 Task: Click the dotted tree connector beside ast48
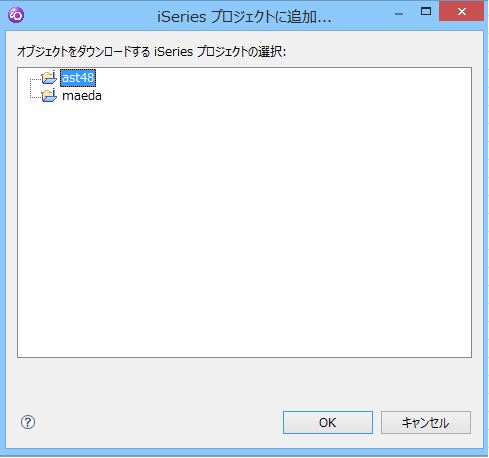tap(35, 80)
